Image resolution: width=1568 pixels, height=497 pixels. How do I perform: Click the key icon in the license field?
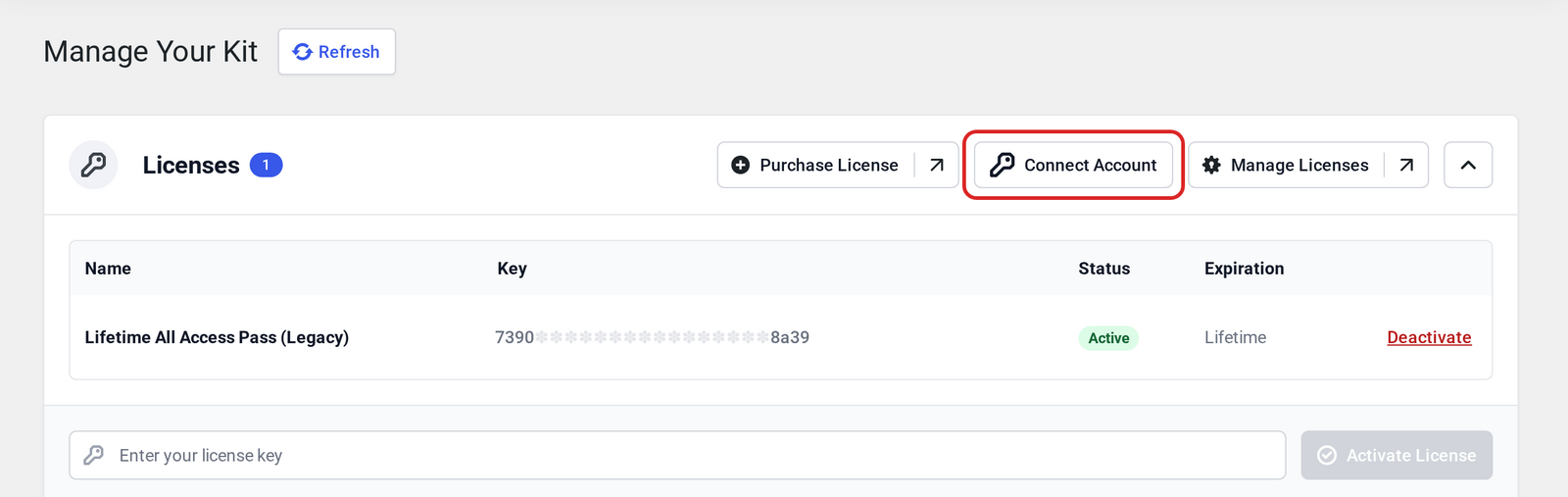(94, 455)
